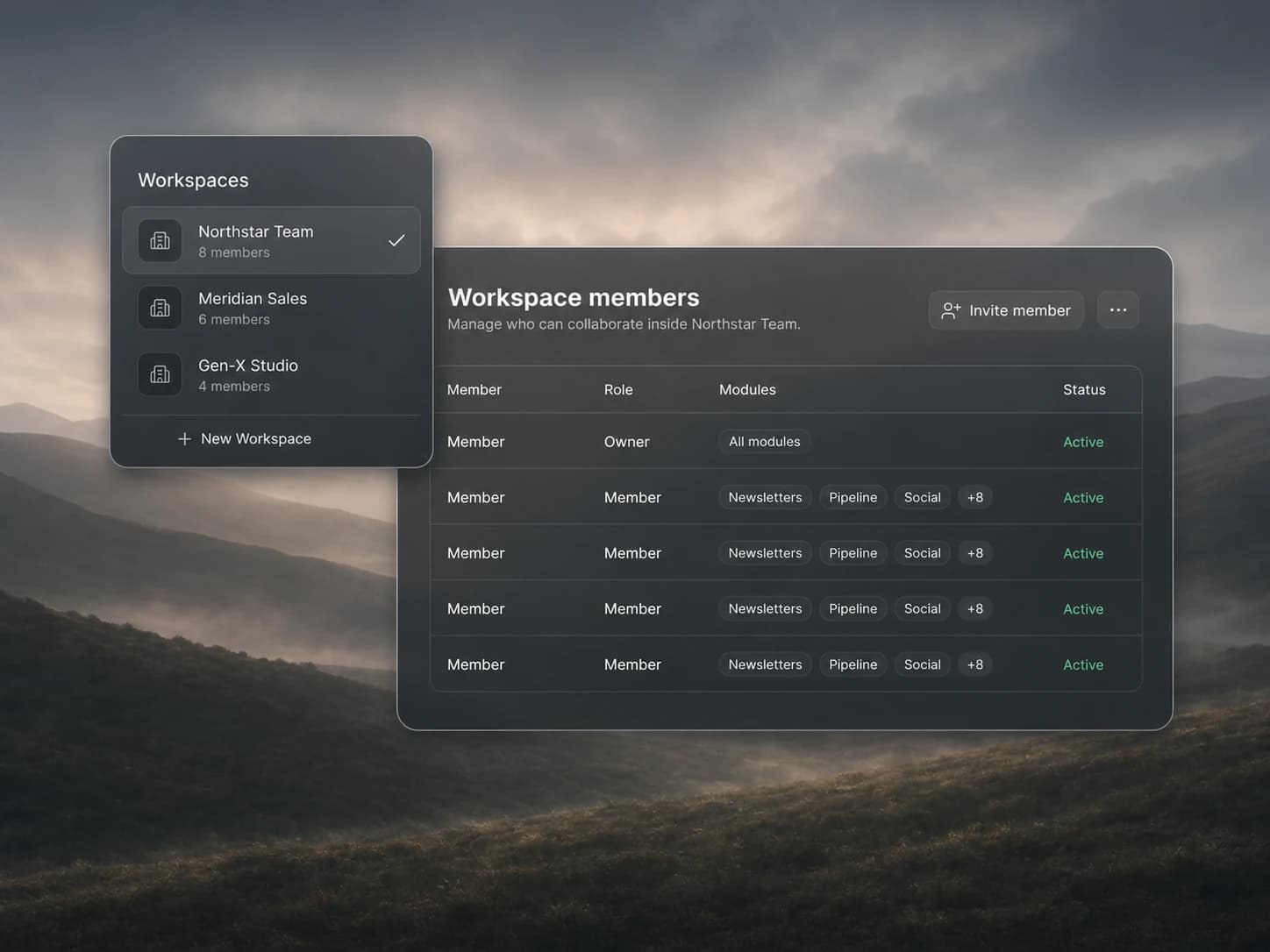The height and width of the screenshot is (952, 1270).
Task: Open the three-dot more options menu
Action: pos(1118,310)
